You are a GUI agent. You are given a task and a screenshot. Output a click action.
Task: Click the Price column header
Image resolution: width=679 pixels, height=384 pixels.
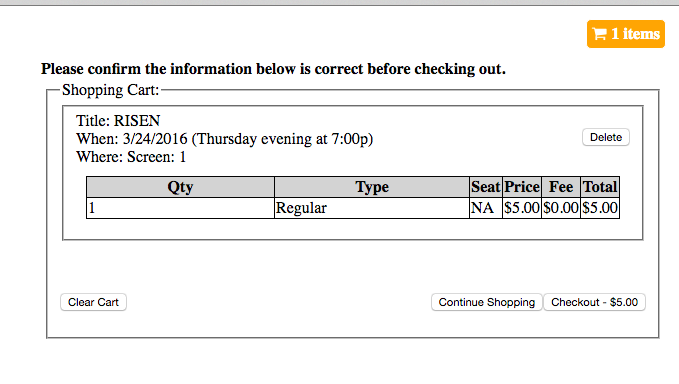(522, 187)
